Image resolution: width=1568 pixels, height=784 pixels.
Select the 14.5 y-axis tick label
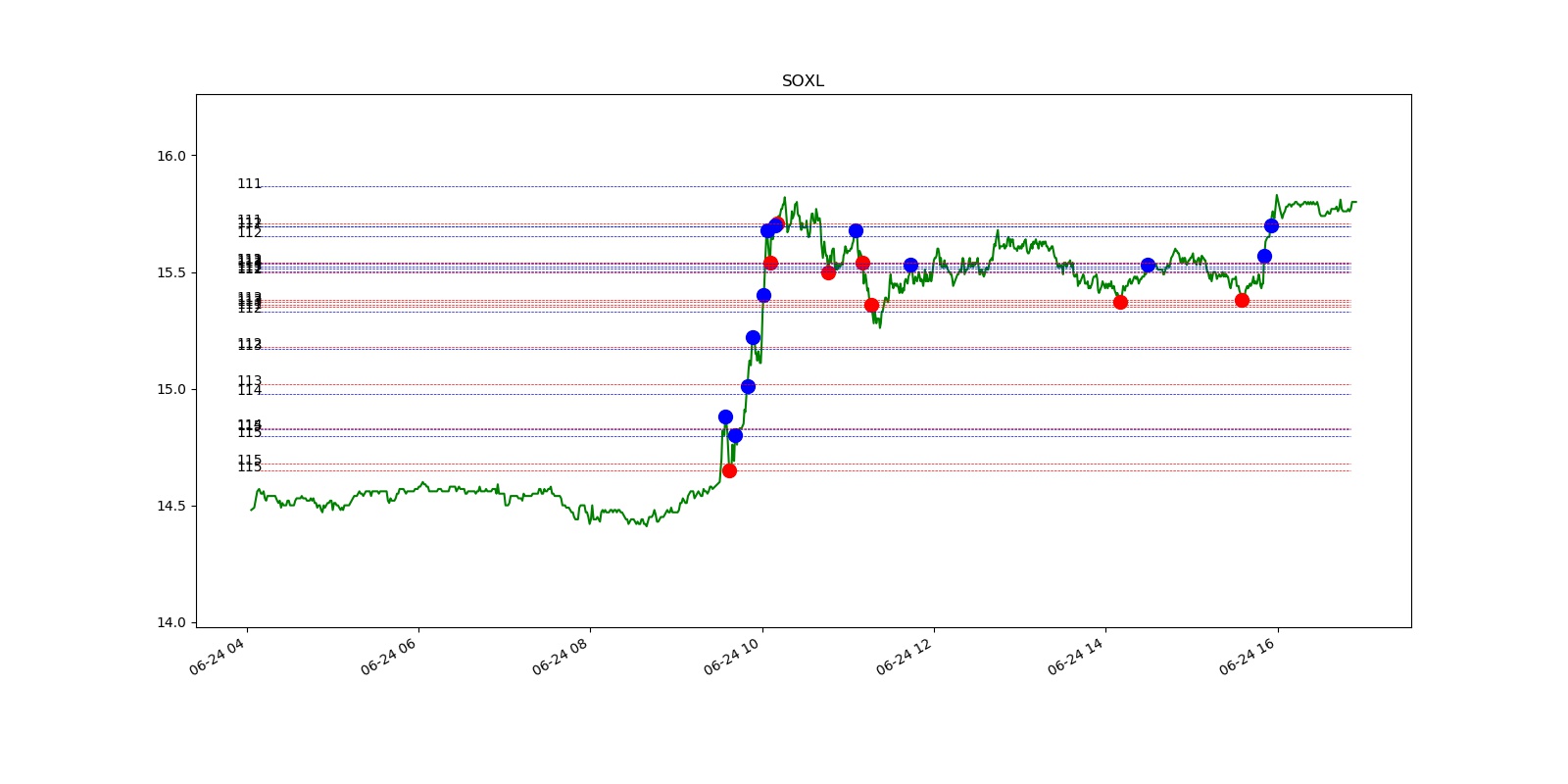171,506
